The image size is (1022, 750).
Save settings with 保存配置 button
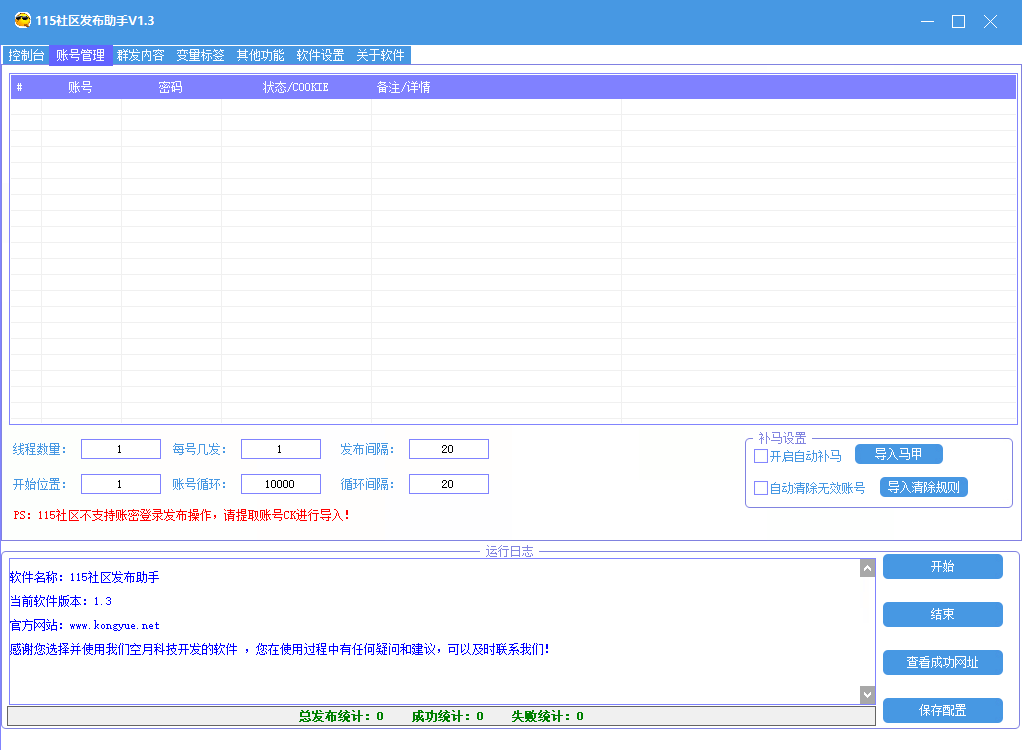(942, 710)
